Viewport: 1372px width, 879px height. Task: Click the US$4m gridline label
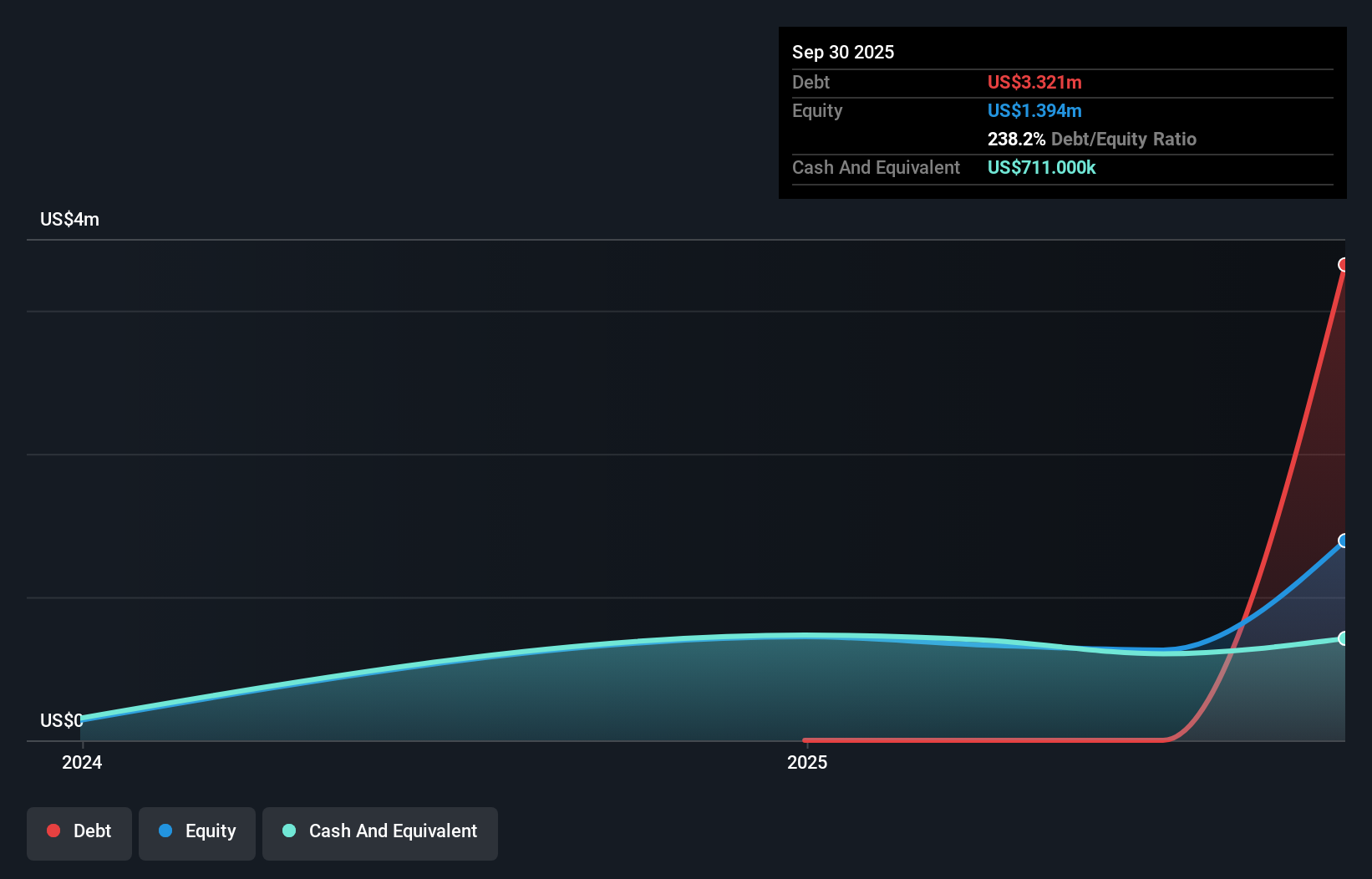click(69, 219)
